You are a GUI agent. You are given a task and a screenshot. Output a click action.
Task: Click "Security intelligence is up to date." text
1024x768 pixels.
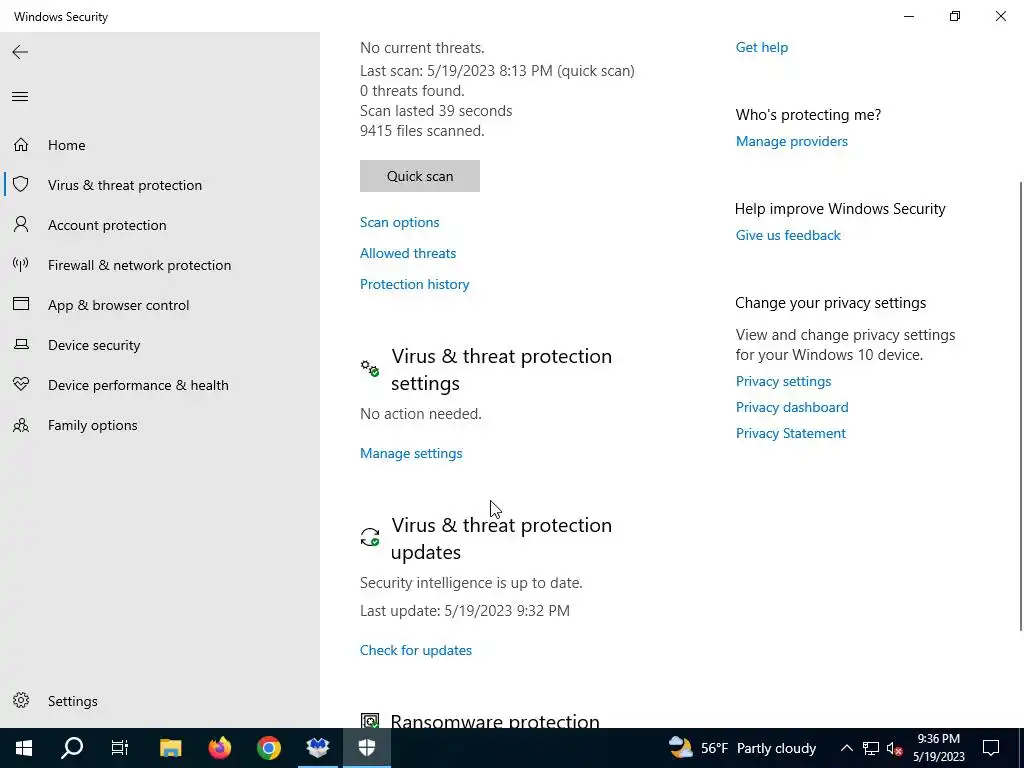472,583
